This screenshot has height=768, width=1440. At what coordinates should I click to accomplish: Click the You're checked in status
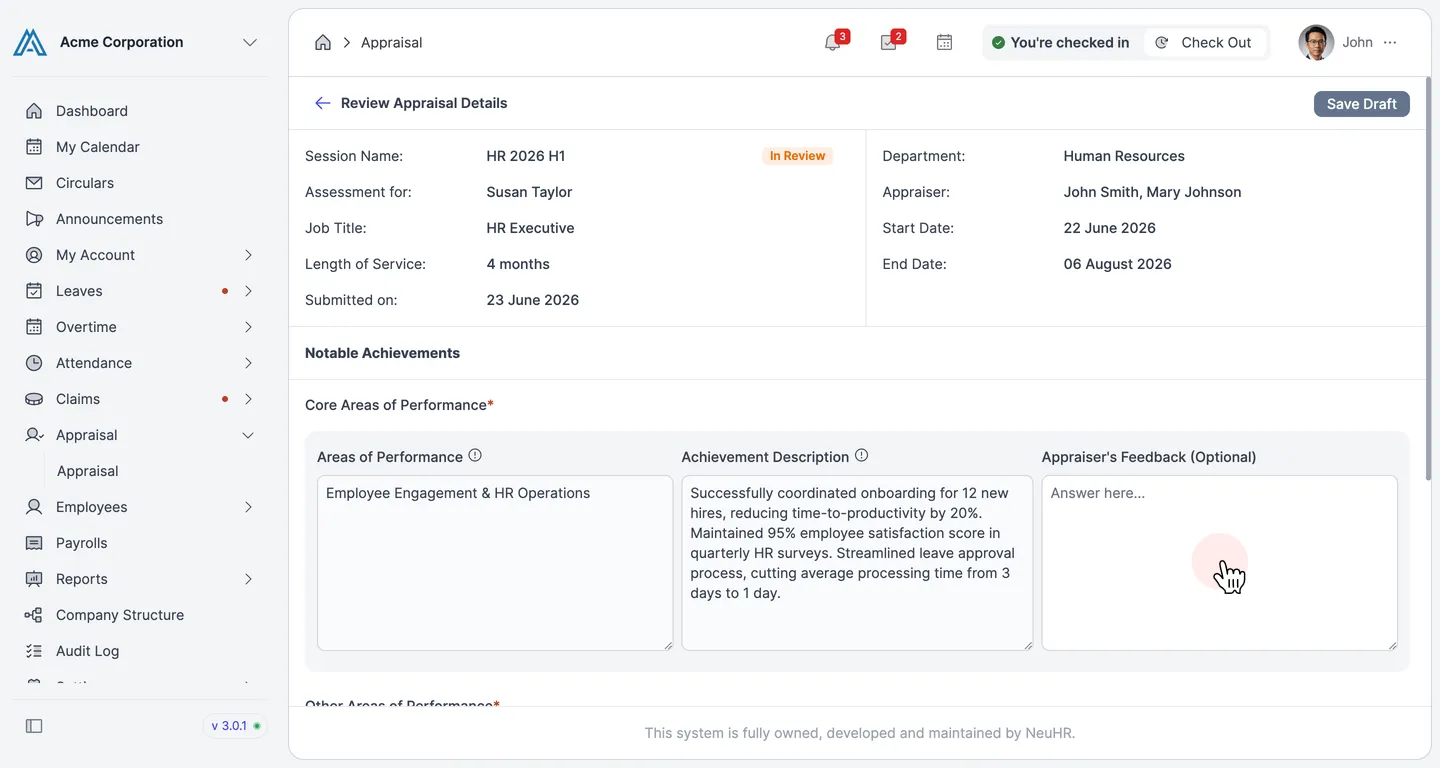tap(1060, 42)
